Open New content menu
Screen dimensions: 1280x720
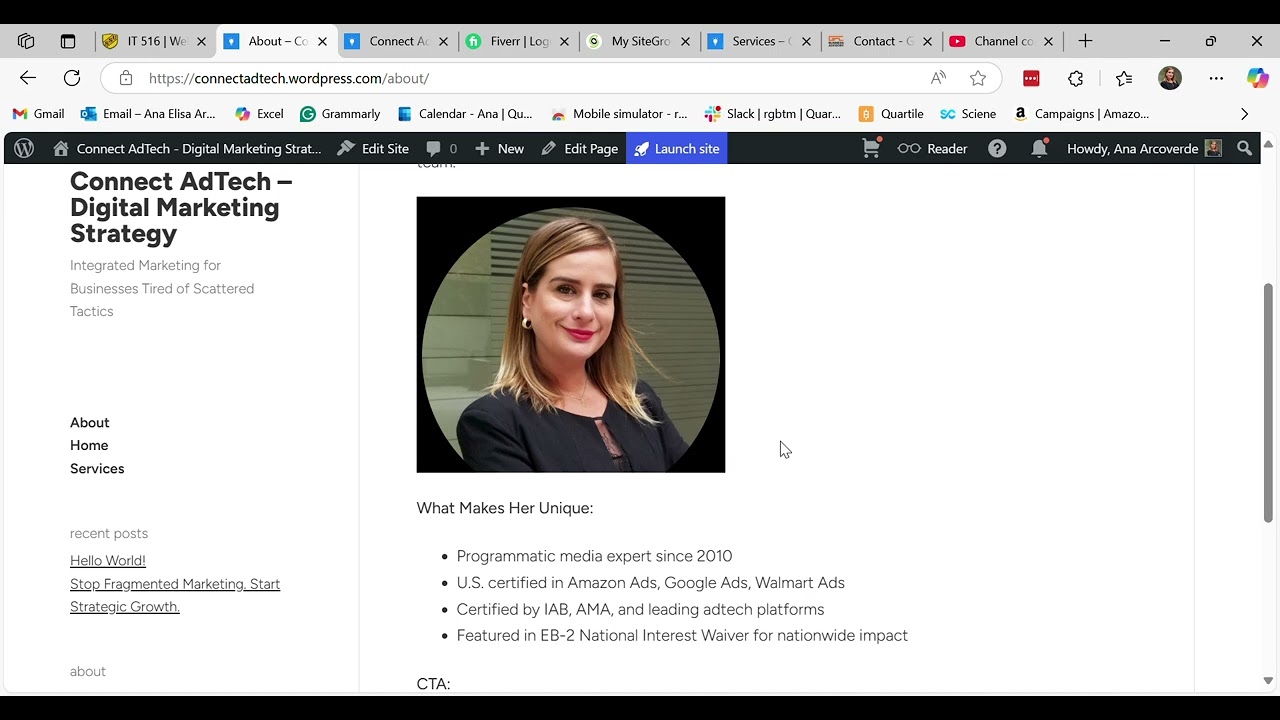(x=499, y=148)
